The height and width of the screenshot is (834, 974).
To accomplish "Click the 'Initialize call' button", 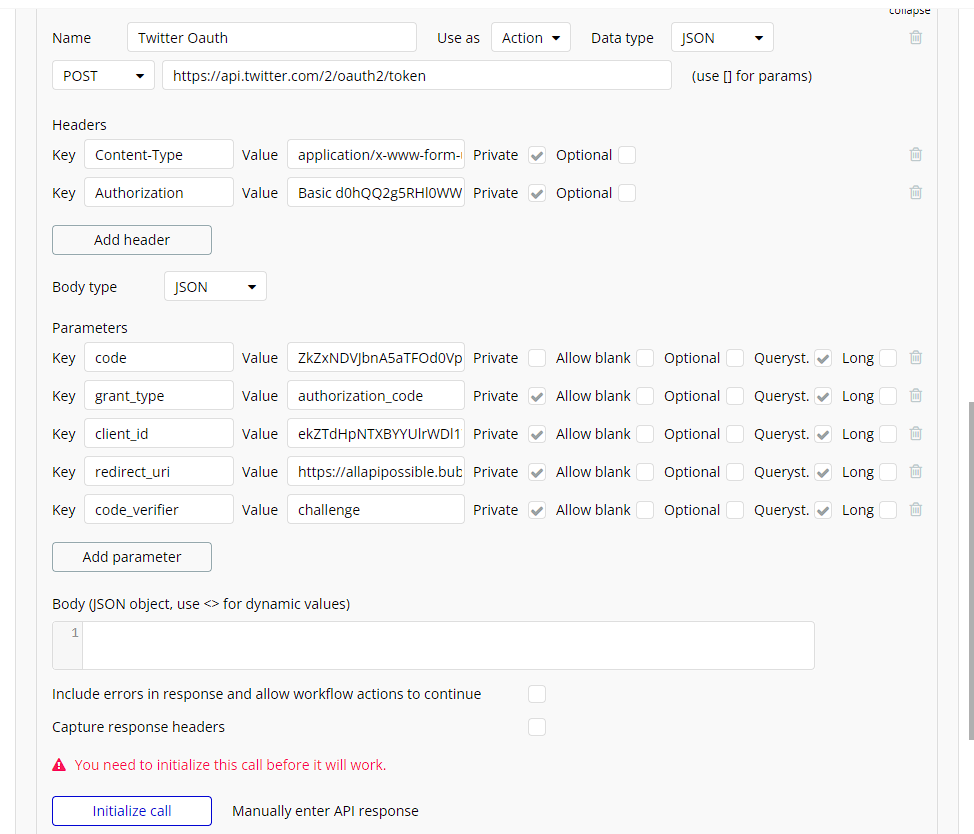I will [132, 811].
